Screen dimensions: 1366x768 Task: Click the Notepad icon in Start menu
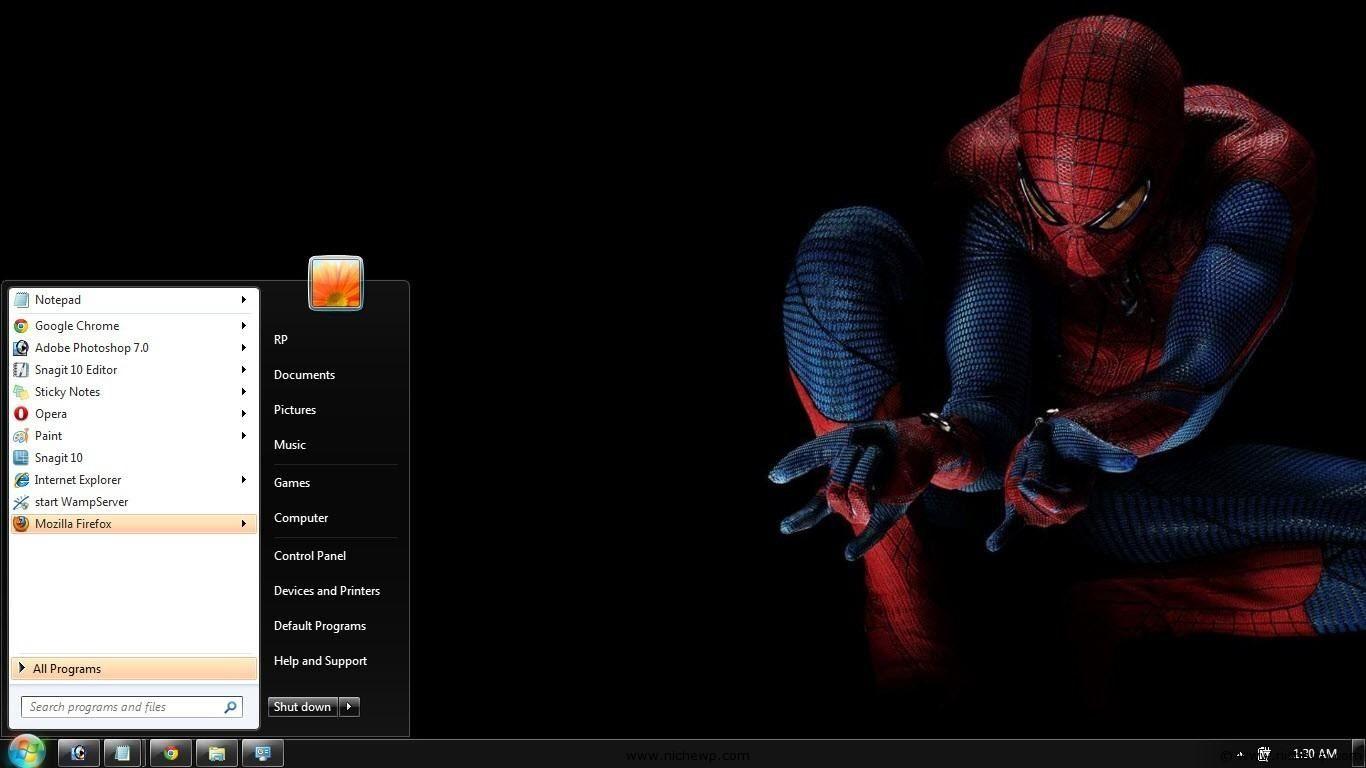[21, 300]
